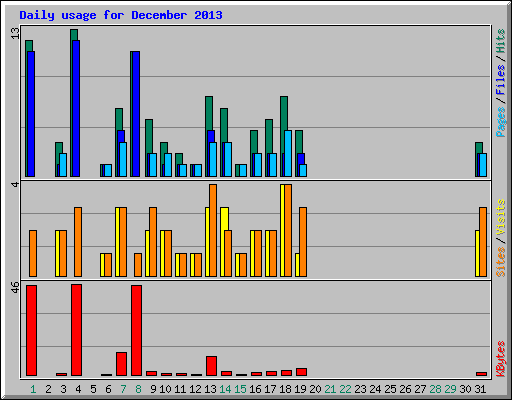Click the red KBytes bar for day 7

(121, 364)
